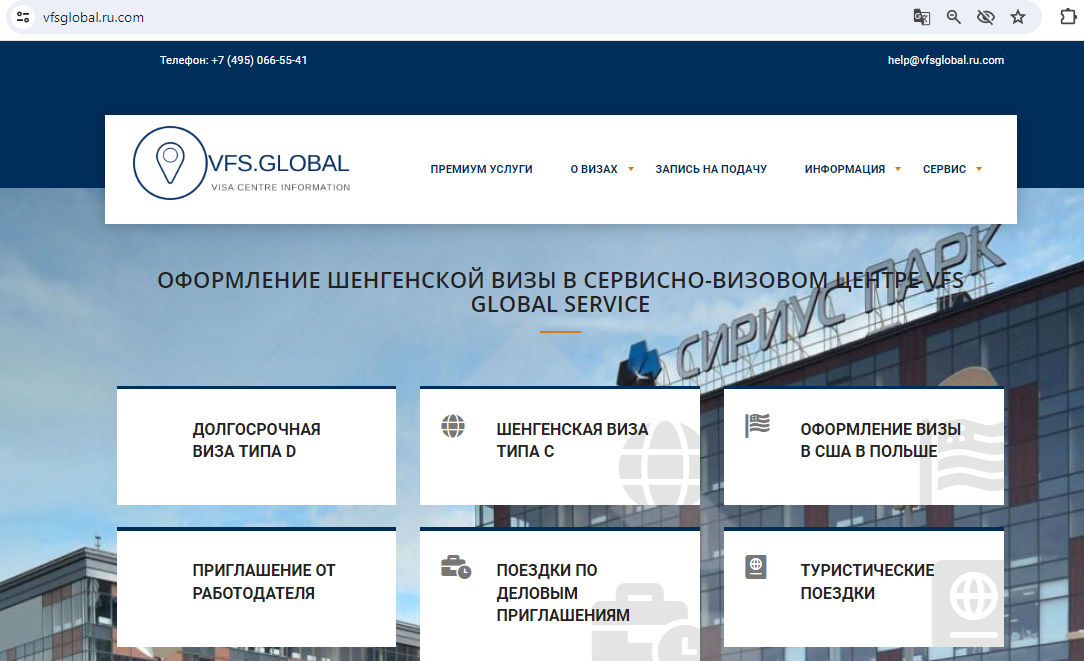1084x661 pixels.
Task: Click the site information icon in address bar
Action: [x=23, y=17]
